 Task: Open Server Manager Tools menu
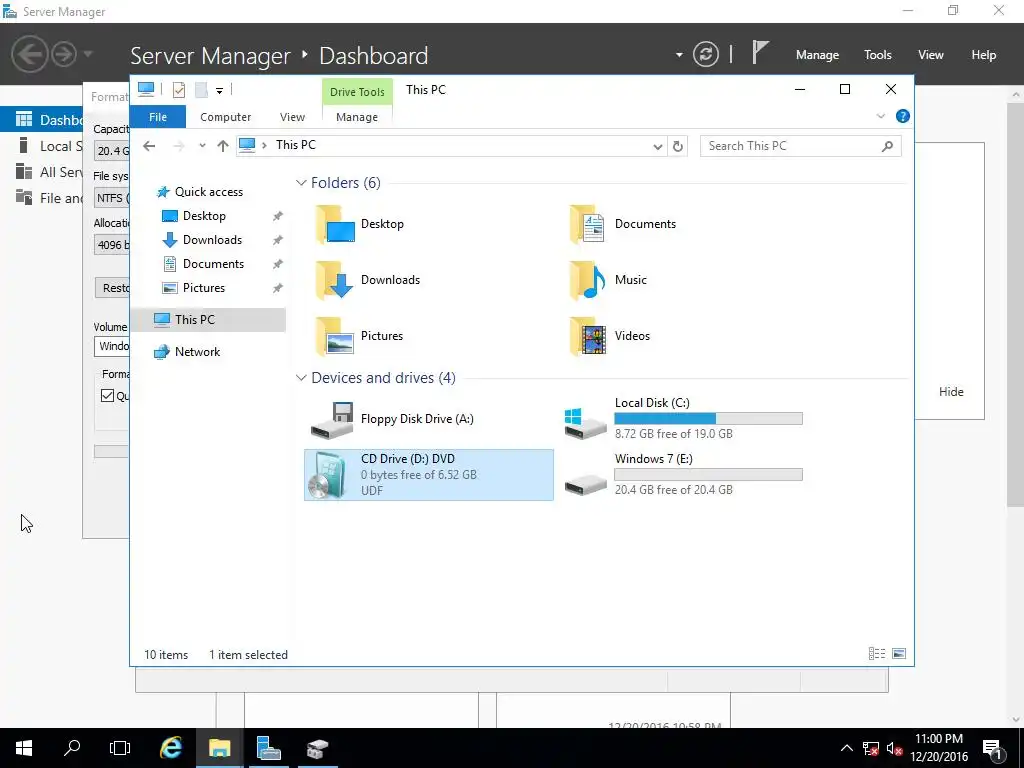click(878, 55)
